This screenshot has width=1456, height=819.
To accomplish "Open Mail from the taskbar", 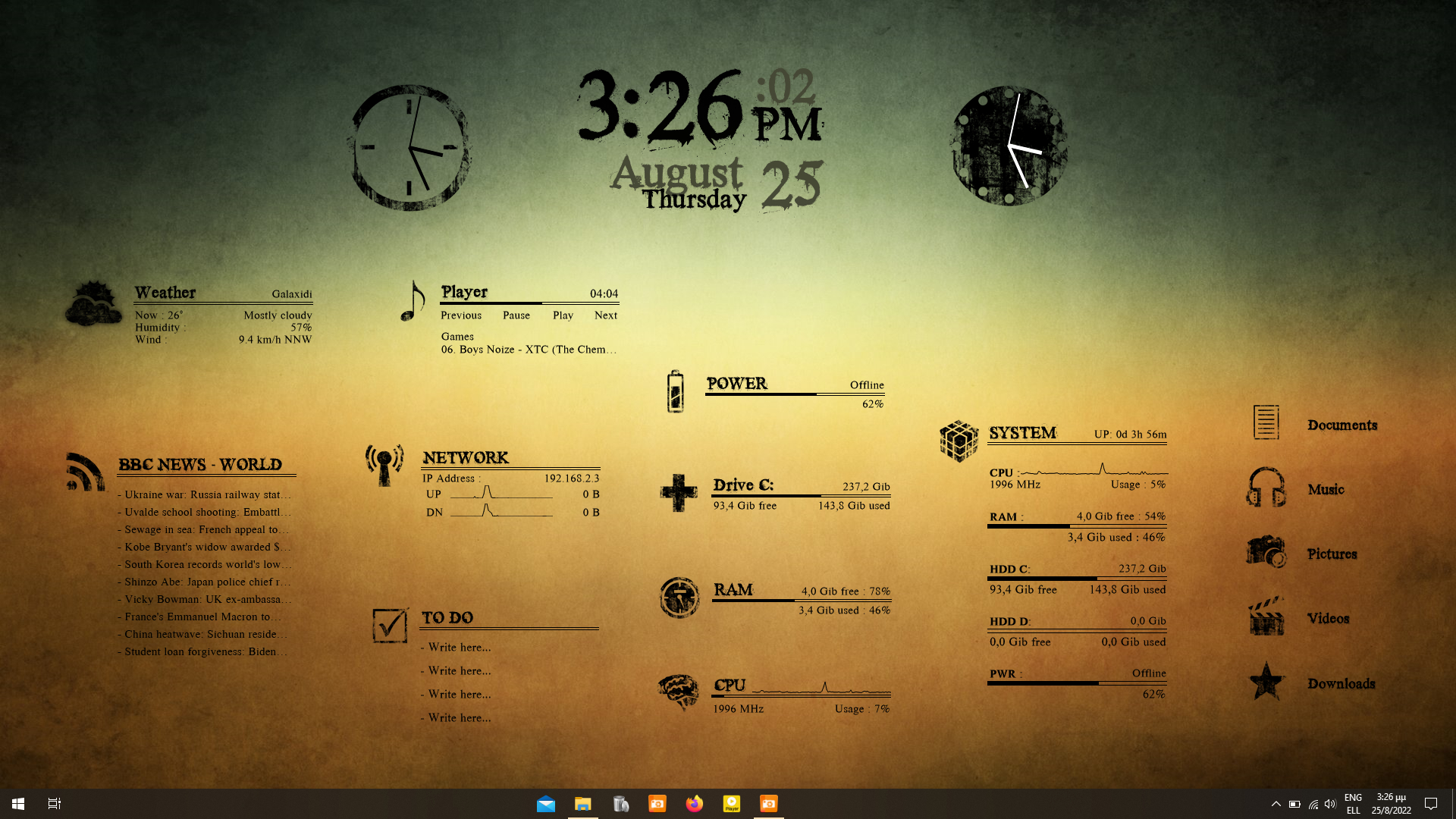I will (x=546, y=803).
